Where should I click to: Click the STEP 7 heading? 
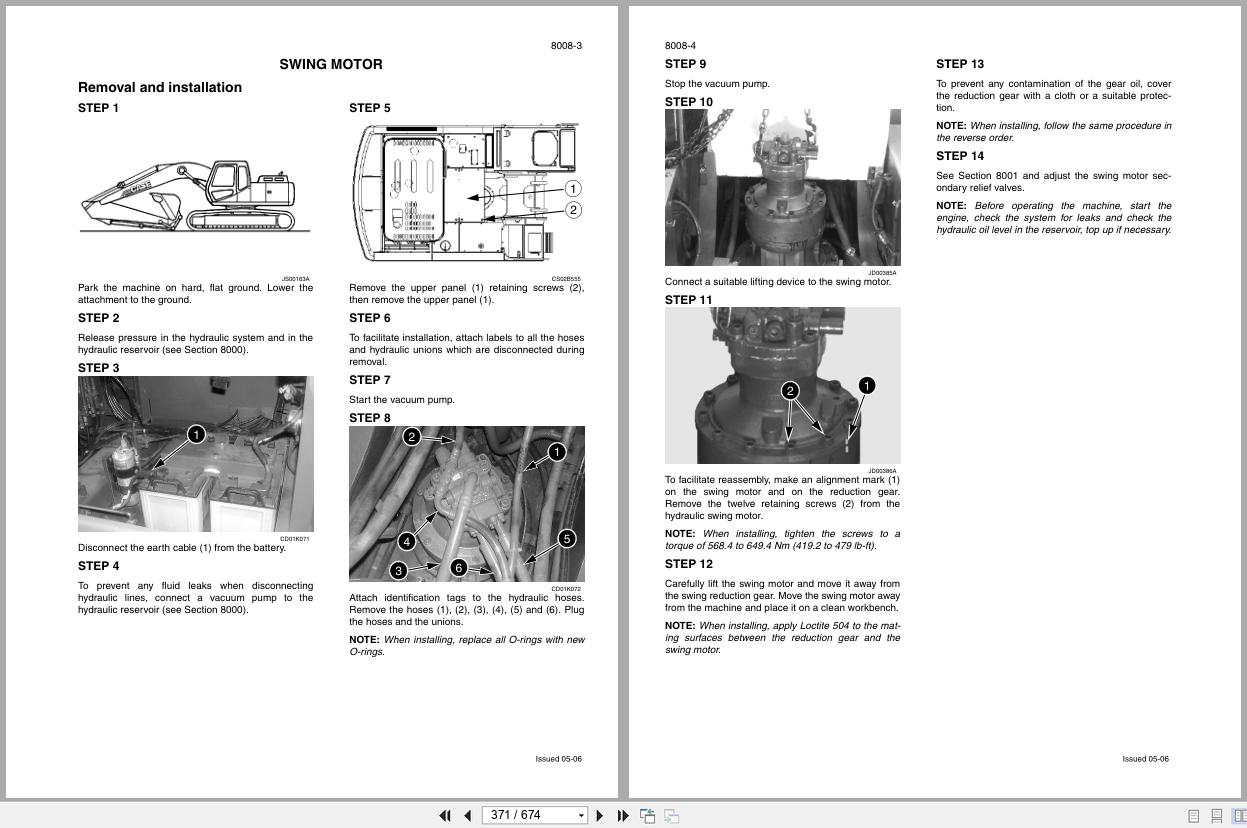point(370,380)
